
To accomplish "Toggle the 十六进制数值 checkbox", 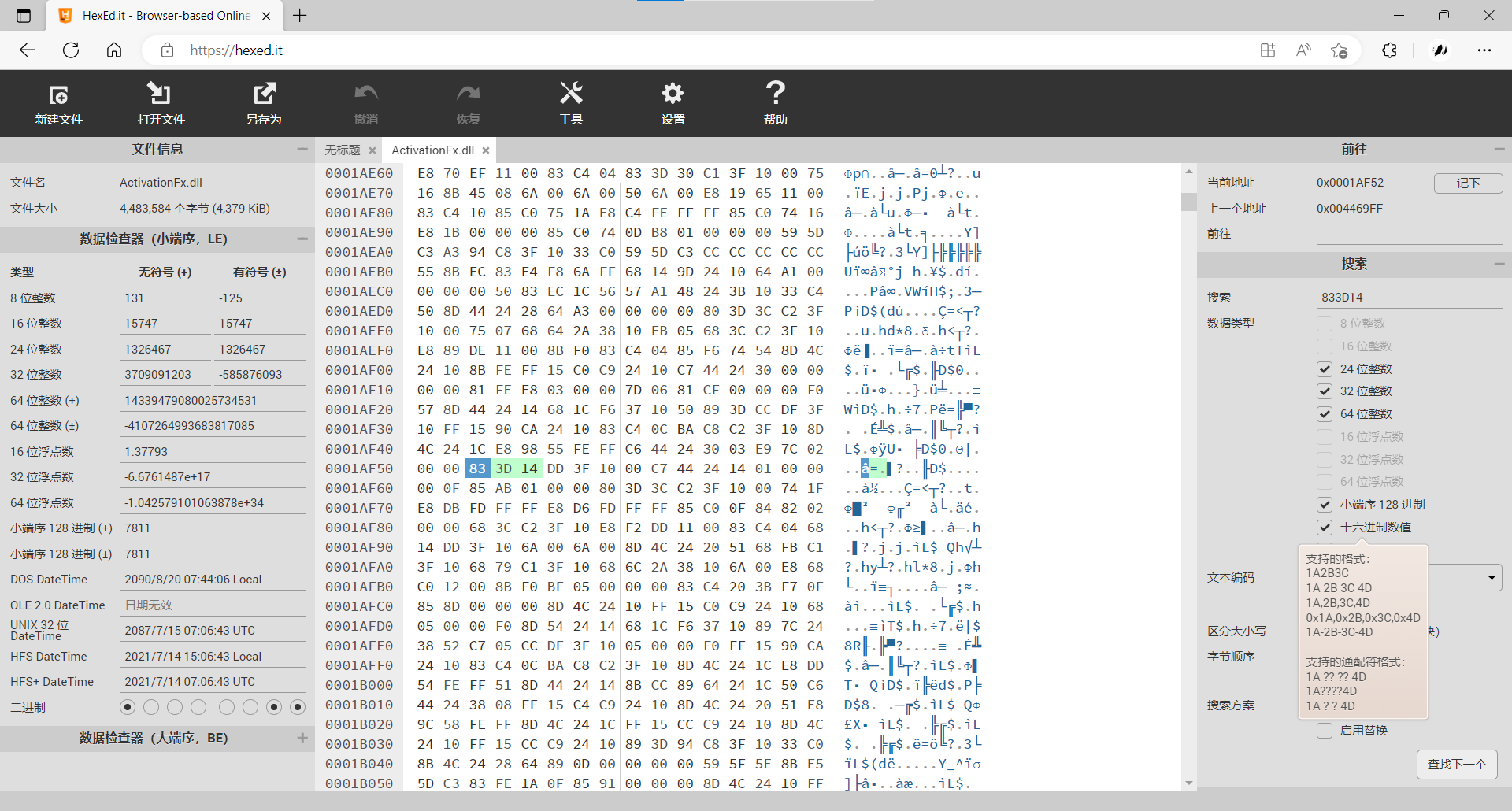I will [1325, 528].
